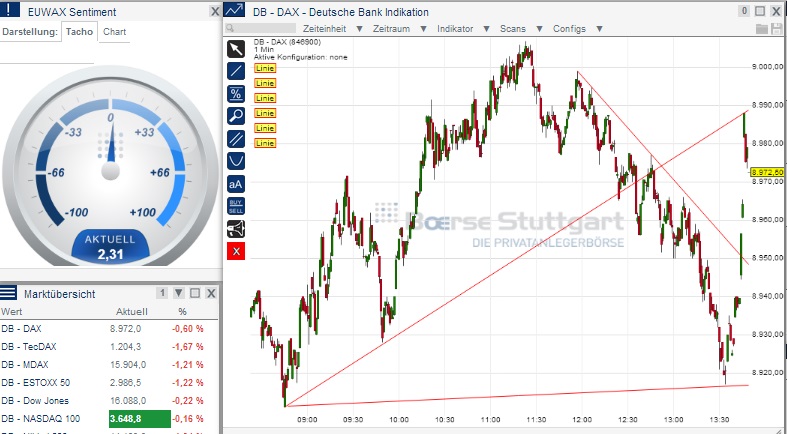Click the bottommost yellow Linie label
787x434 pixels.
265,143
